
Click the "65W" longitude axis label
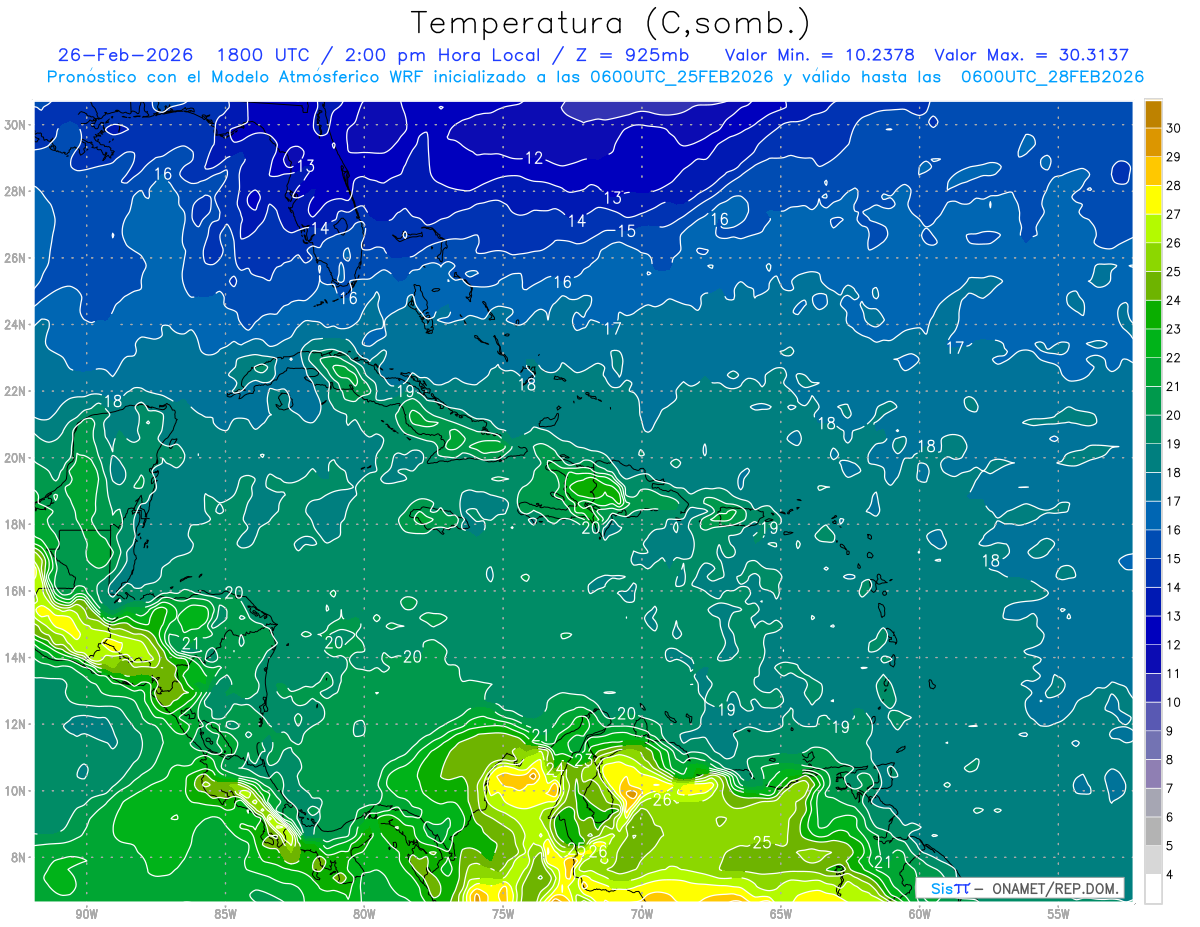coord(781,915)
